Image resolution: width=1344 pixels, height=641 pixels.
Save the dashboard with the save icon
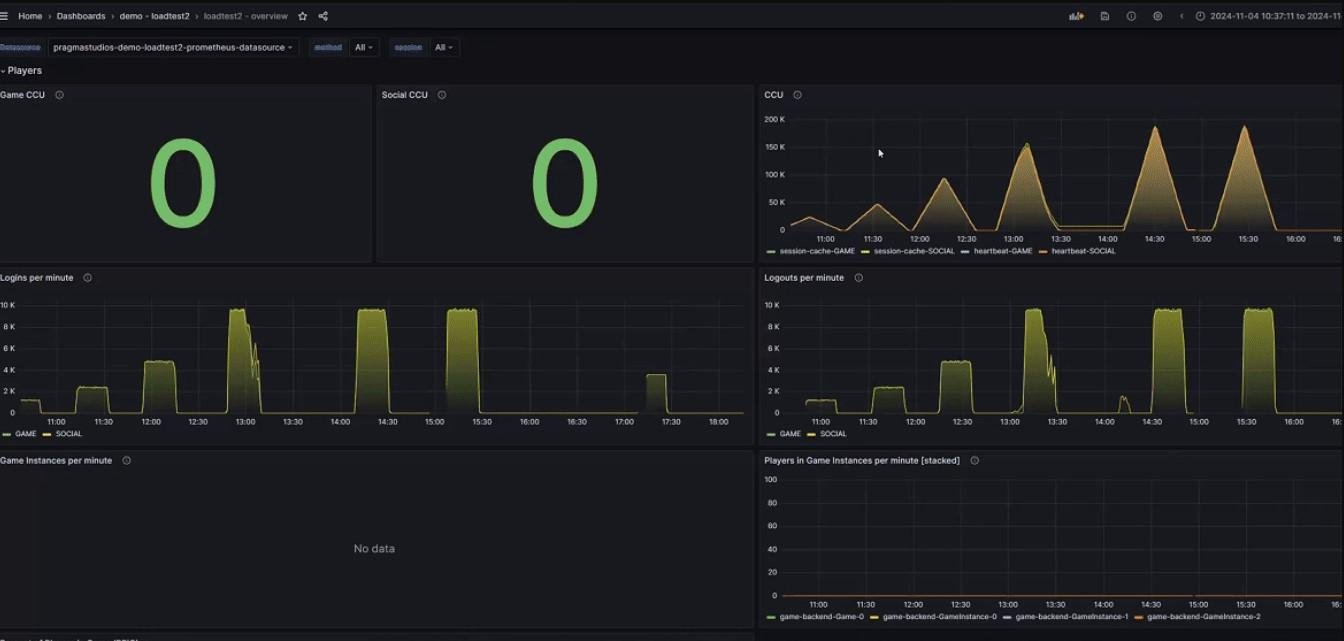tap(1104, 16)
